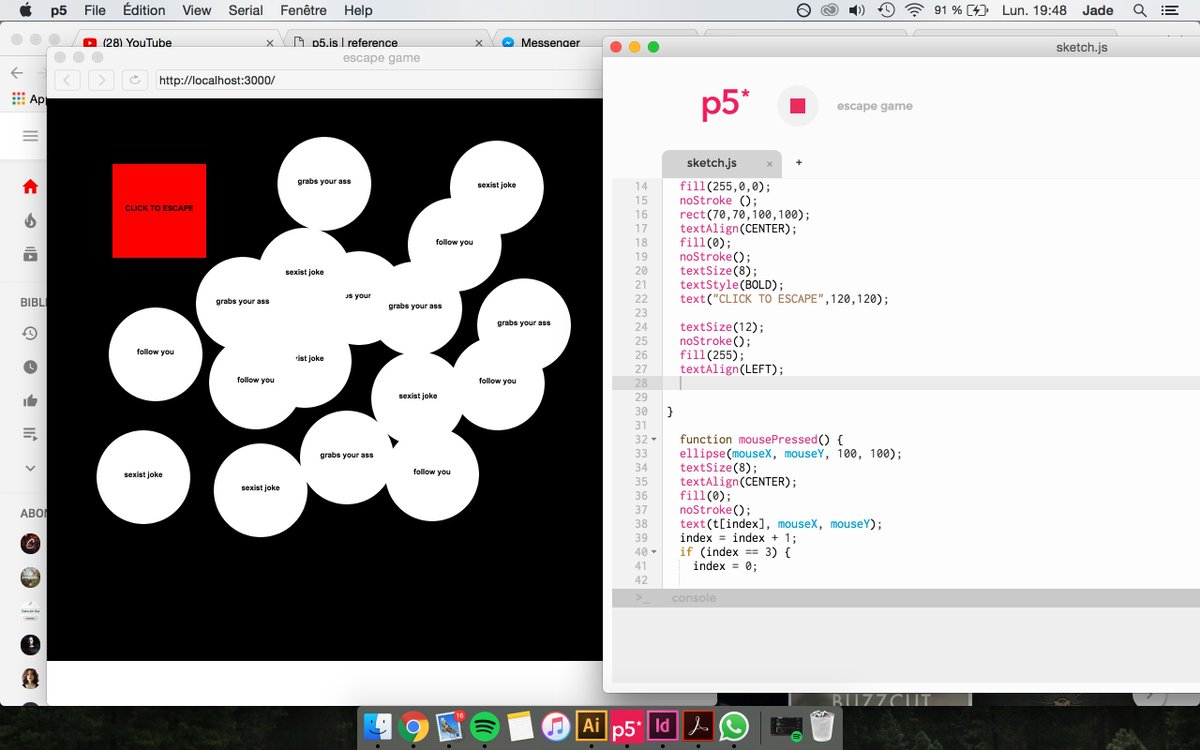This screenshot has width=1200, height=750.
Task: Open YouTube Subscriptions icon
Action: (x=30, y=255)
